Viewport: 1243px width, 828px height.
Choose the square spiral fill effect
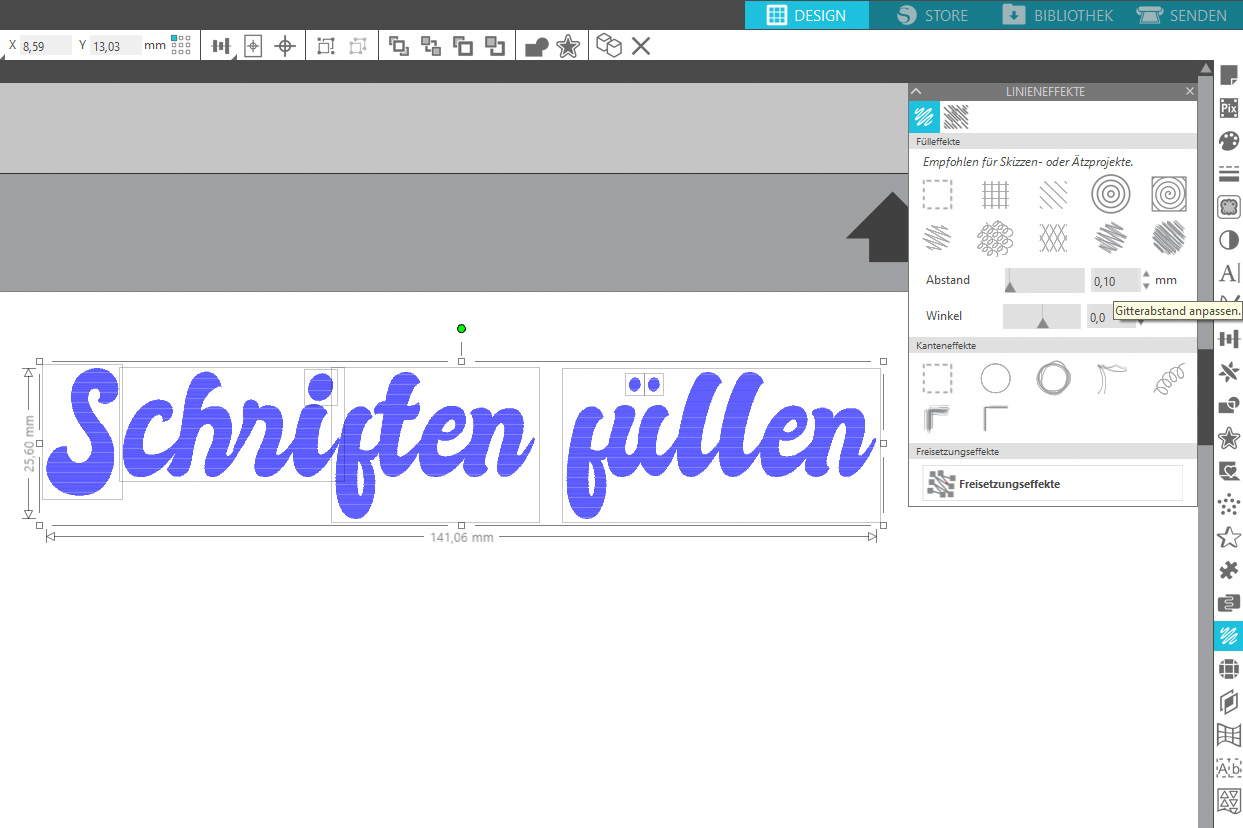point(1168,194)
